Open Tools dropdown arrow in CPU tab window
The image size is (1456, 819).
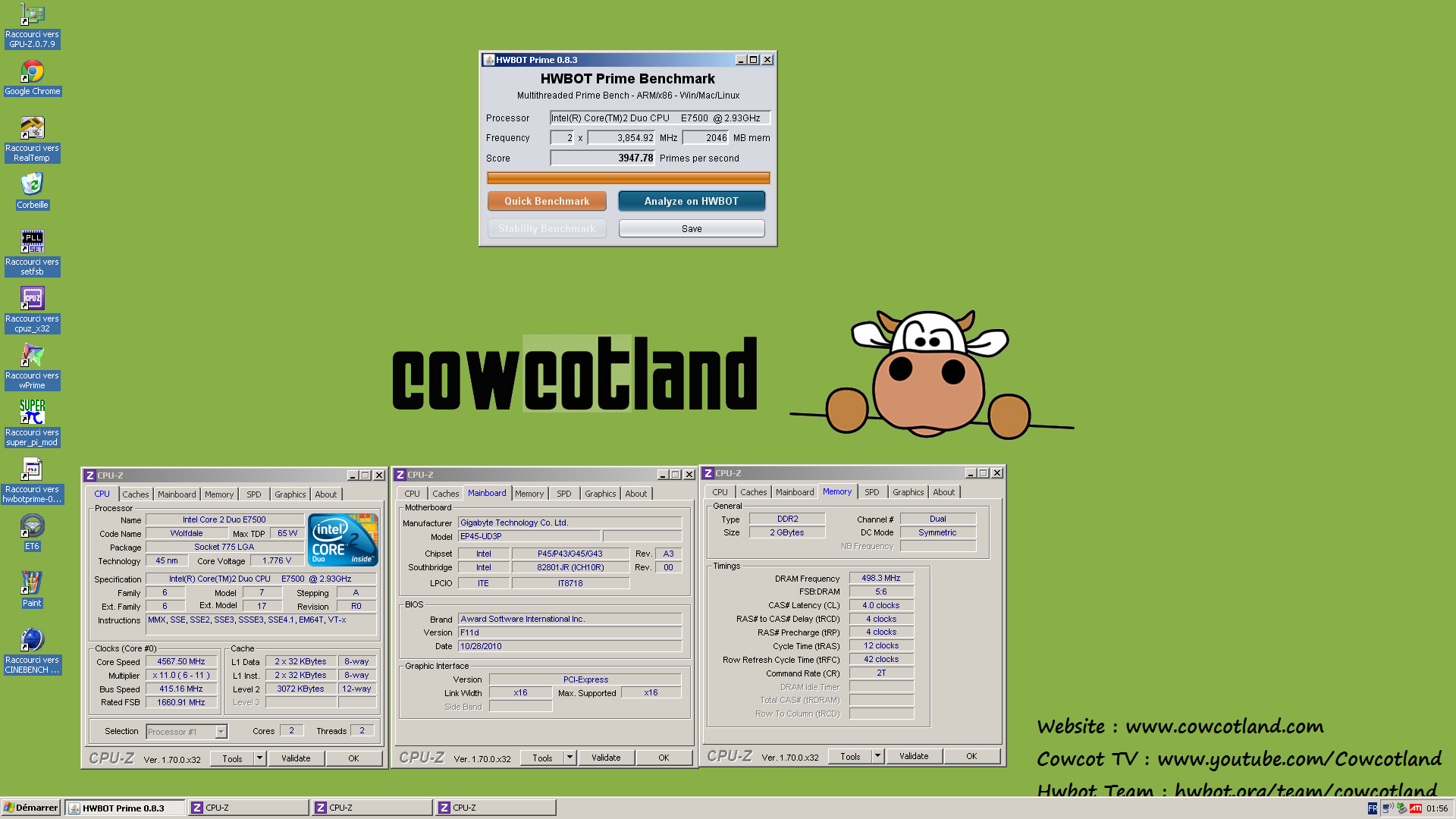[x=259, y=758]
